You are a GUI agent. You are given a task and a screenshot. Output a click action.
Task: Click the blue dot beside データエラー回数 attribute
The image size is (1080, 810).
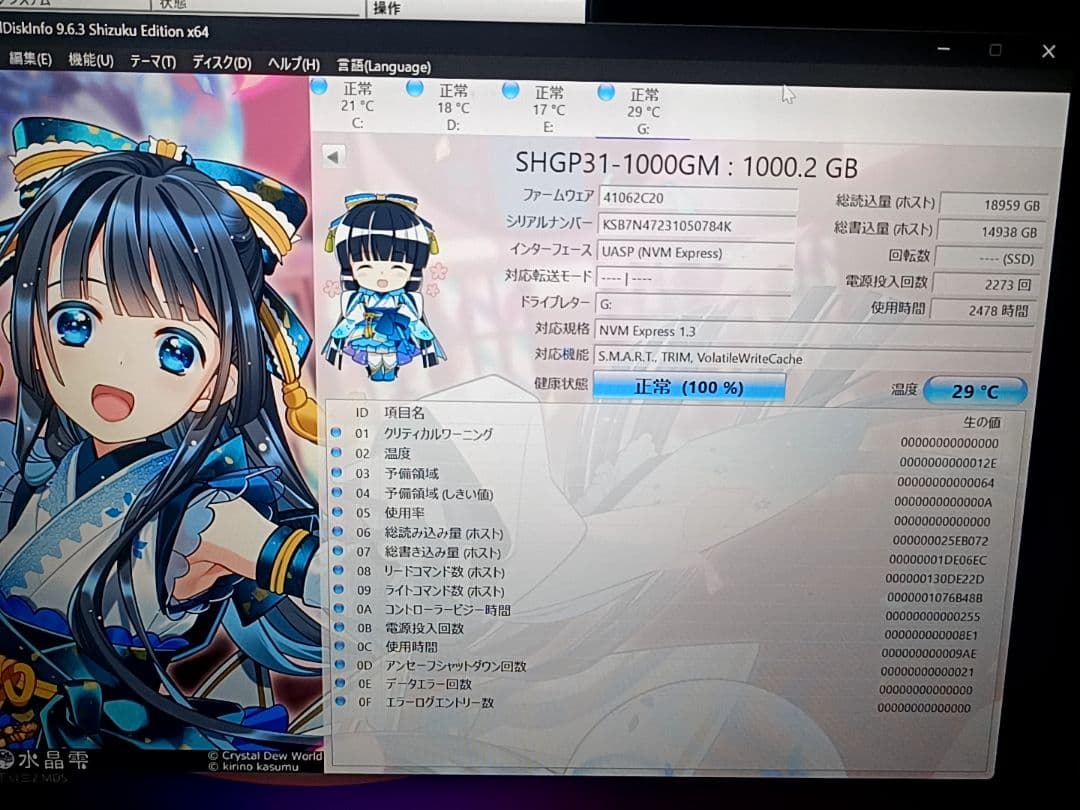339,686
